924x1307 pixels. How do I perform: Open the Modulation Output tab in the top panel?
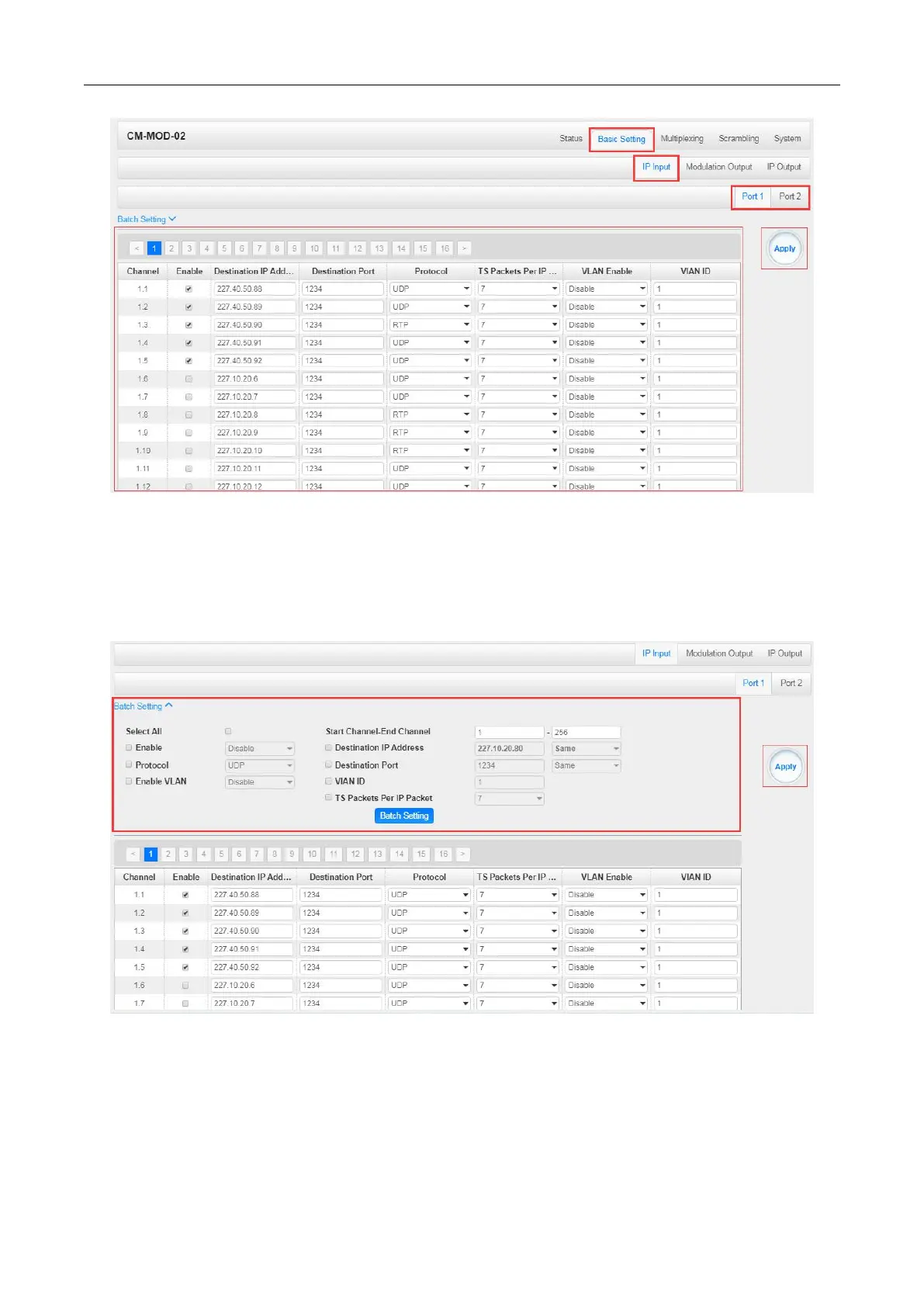pos(719,167)
